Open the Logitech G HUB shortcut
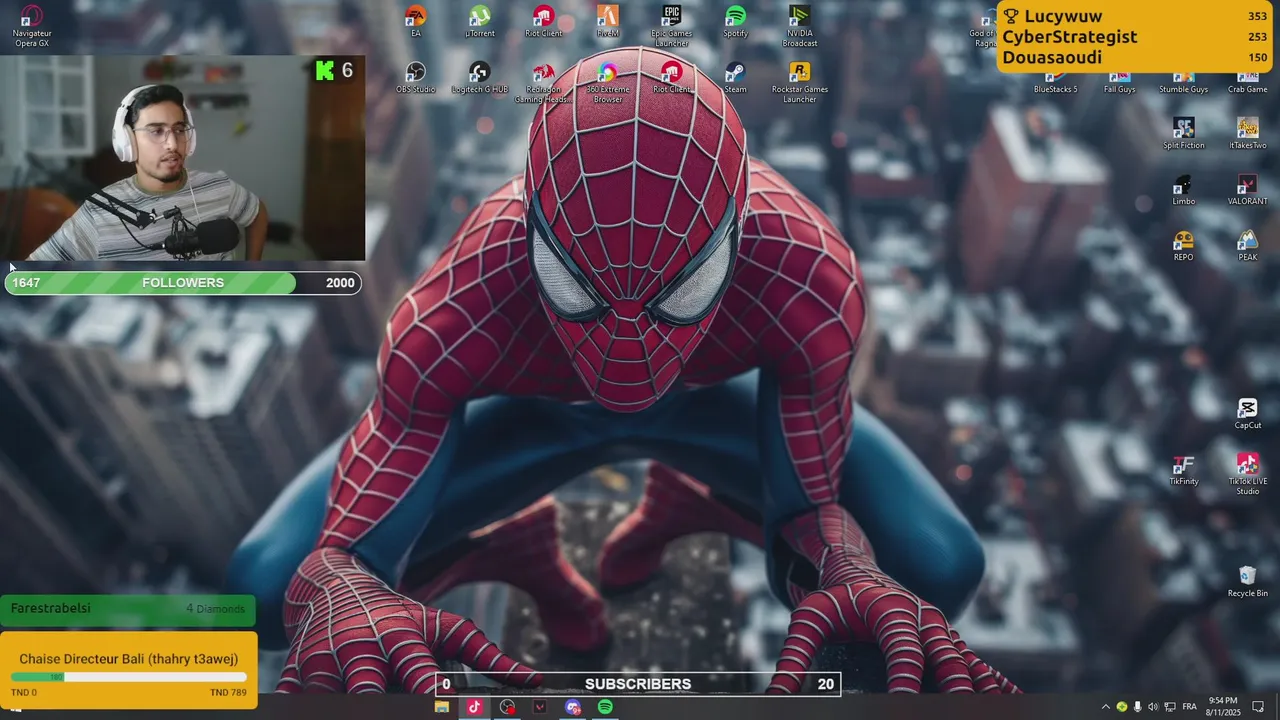This screenshot has width=1280, height=720. click(480, 77)
